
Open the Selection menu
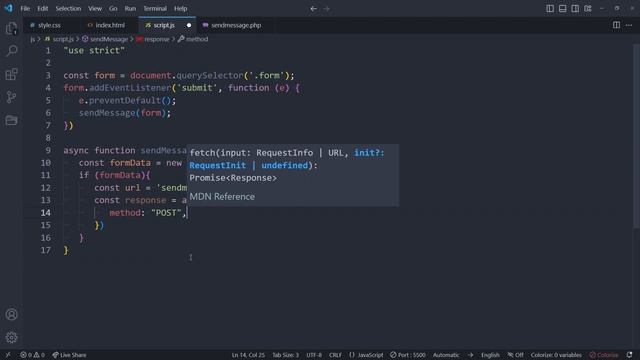[x=68, y=9]
